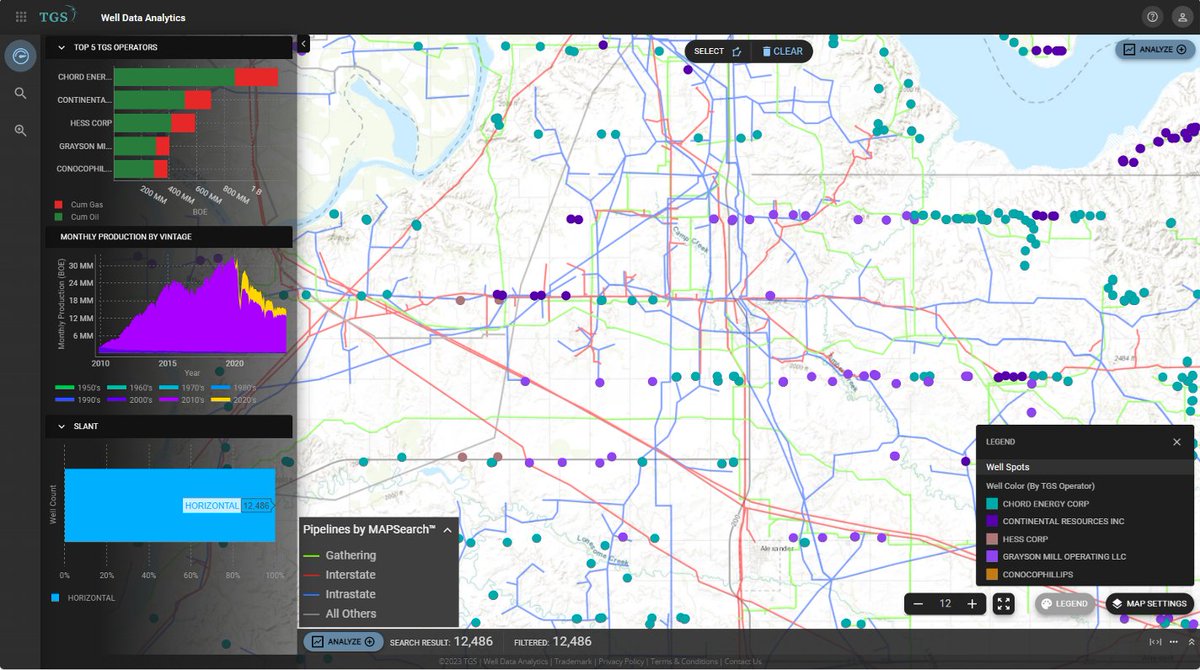Open the search sidebar icon
The image size is (1200, 670).
[20, 93]
